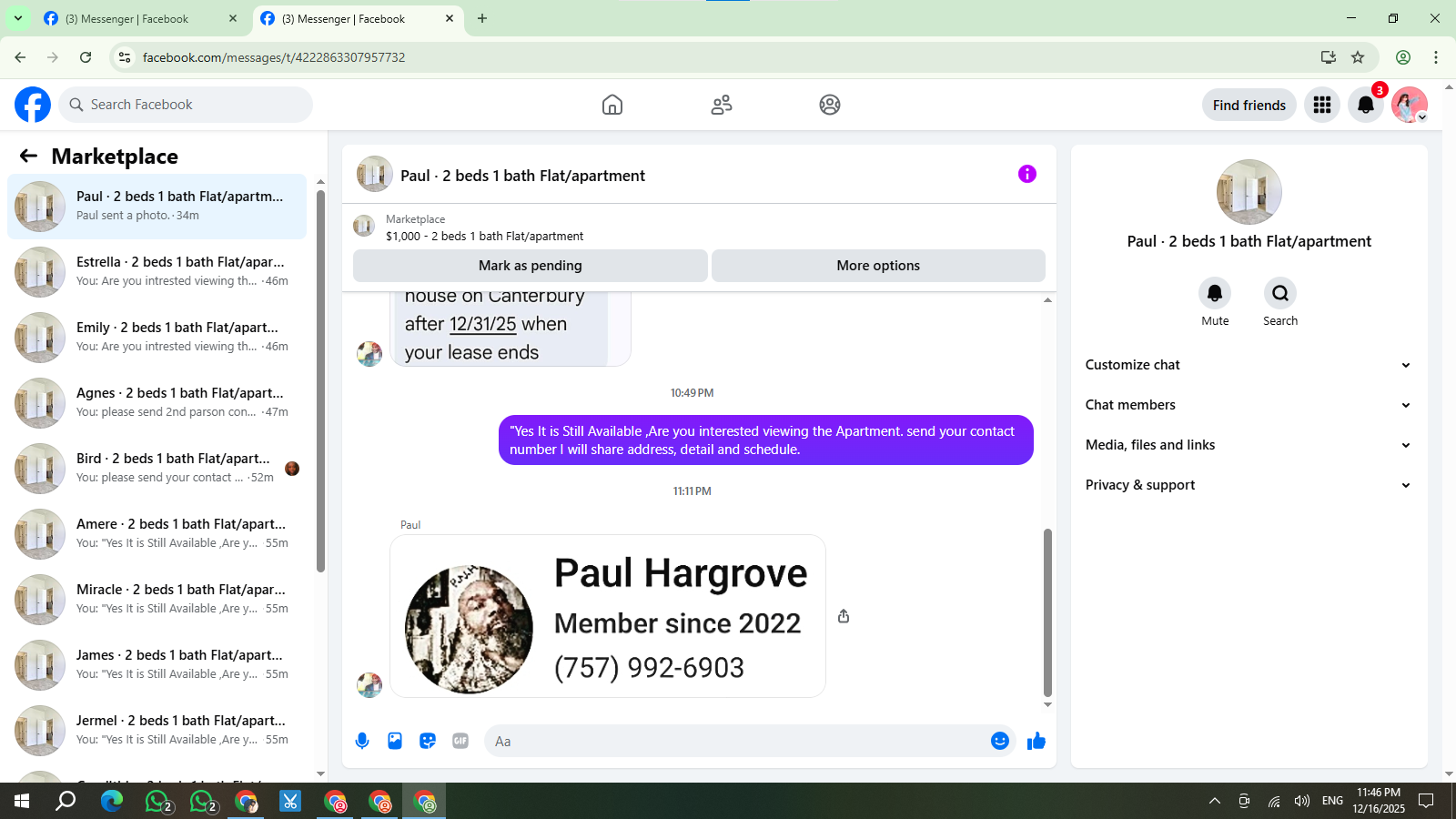This screenshot has height=819, width=1456.
Task: Open Chrome tab search dropdown
Action: pos(18,18)
